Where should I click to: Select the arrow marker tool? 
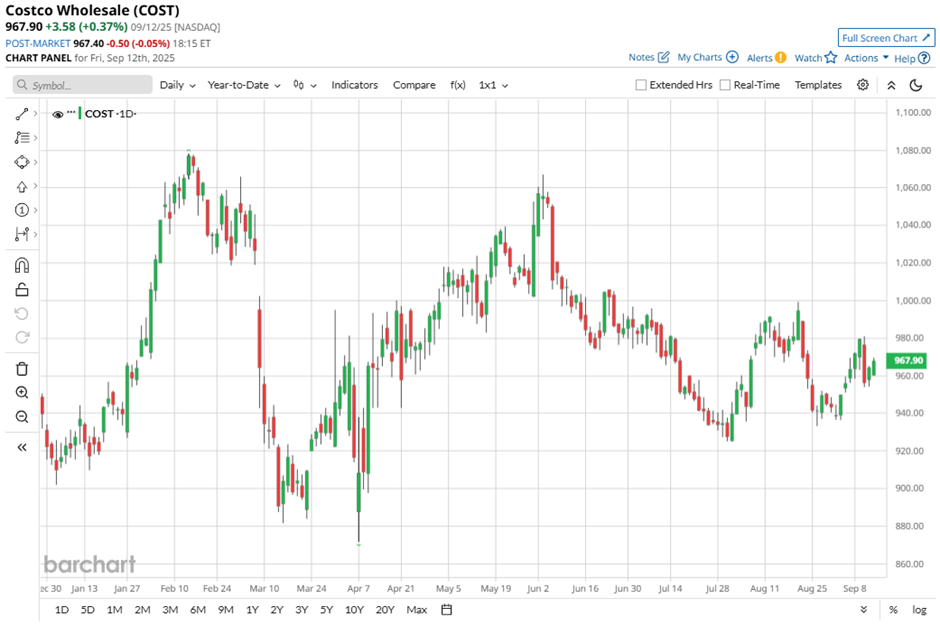[22, 186]
